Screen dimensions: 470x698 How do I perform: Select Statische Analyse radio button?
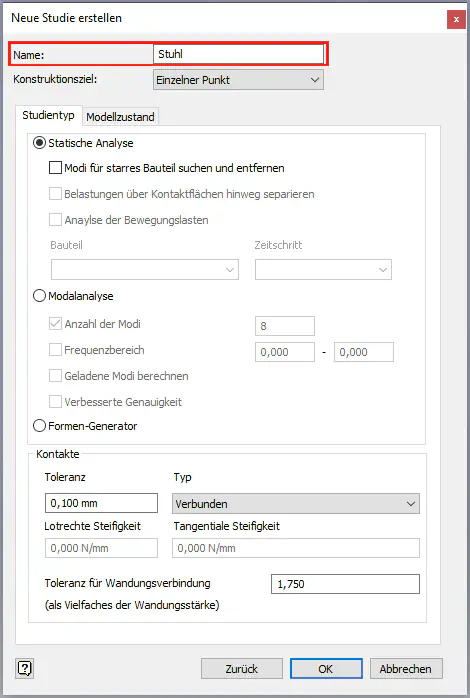tap(40, 143)
